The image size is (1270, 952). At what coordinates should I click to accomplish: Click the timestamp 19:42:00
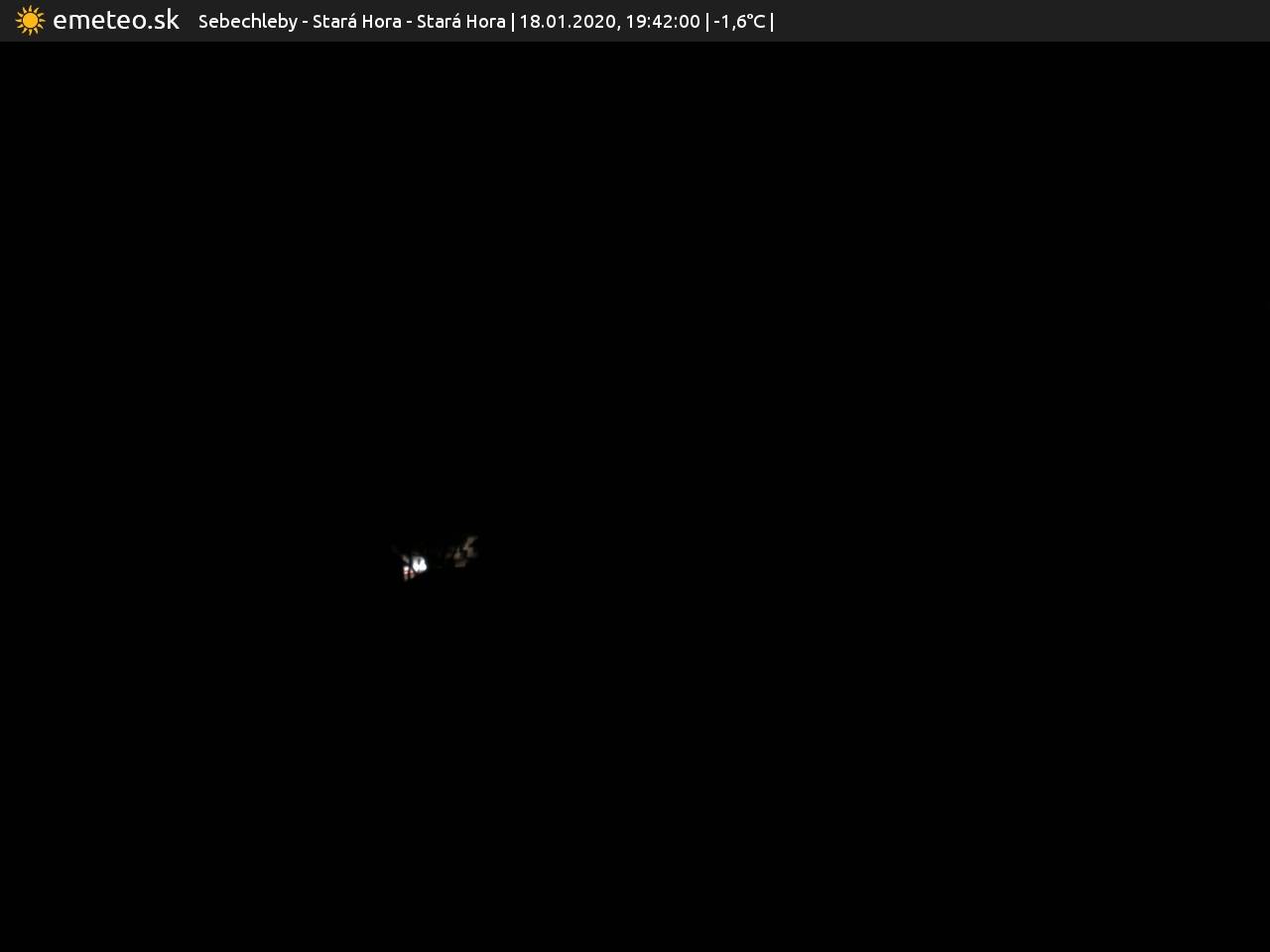click(x=663, y=21)
